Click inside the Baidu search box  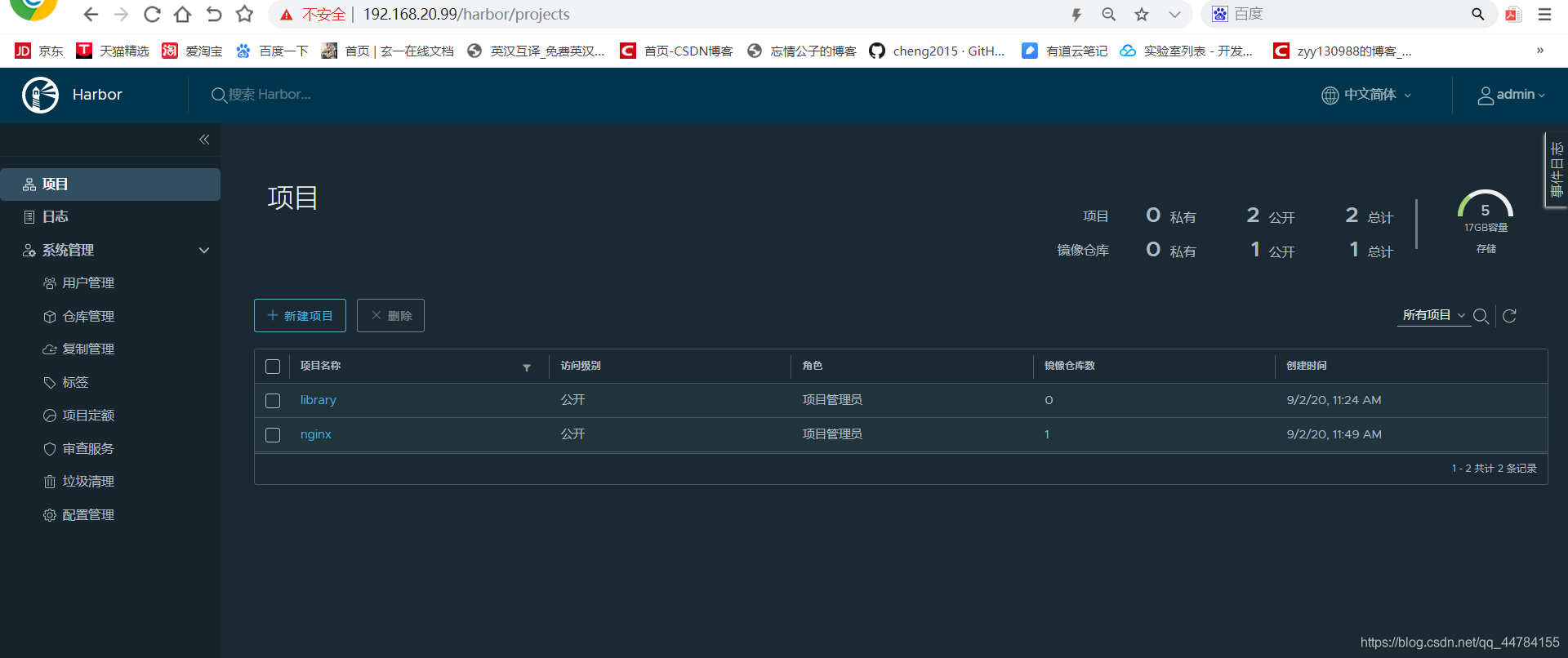click(1347, 14)
